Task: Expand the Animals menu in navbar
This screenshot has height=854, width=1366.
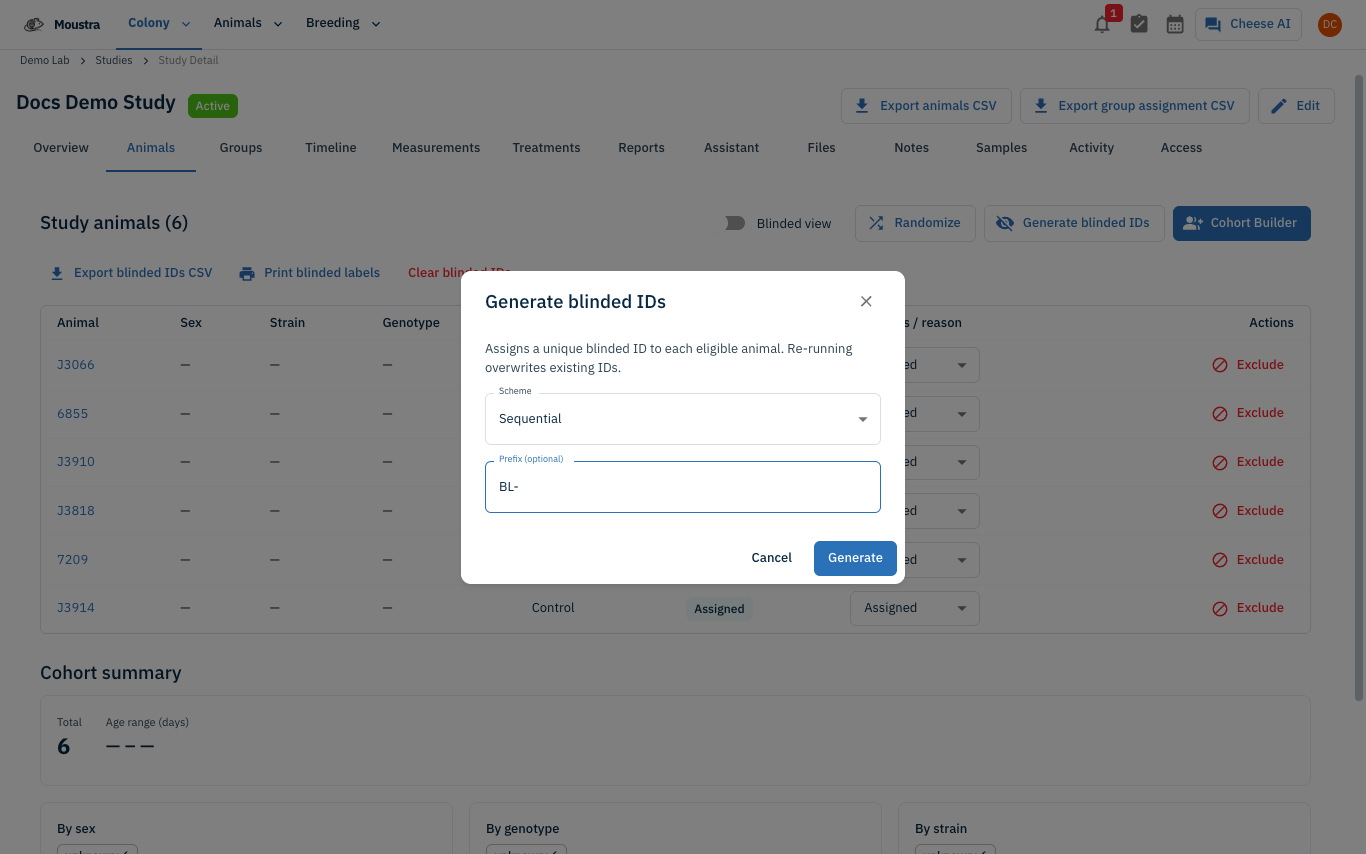Action: (x=248, y=24)
